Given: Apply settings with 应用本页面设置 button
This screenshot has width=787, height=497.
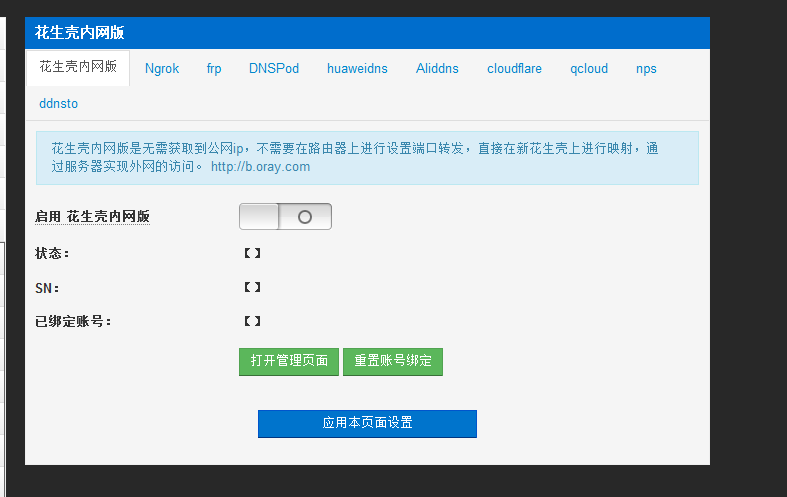Looking at the screenshot, I should point(367,424).
